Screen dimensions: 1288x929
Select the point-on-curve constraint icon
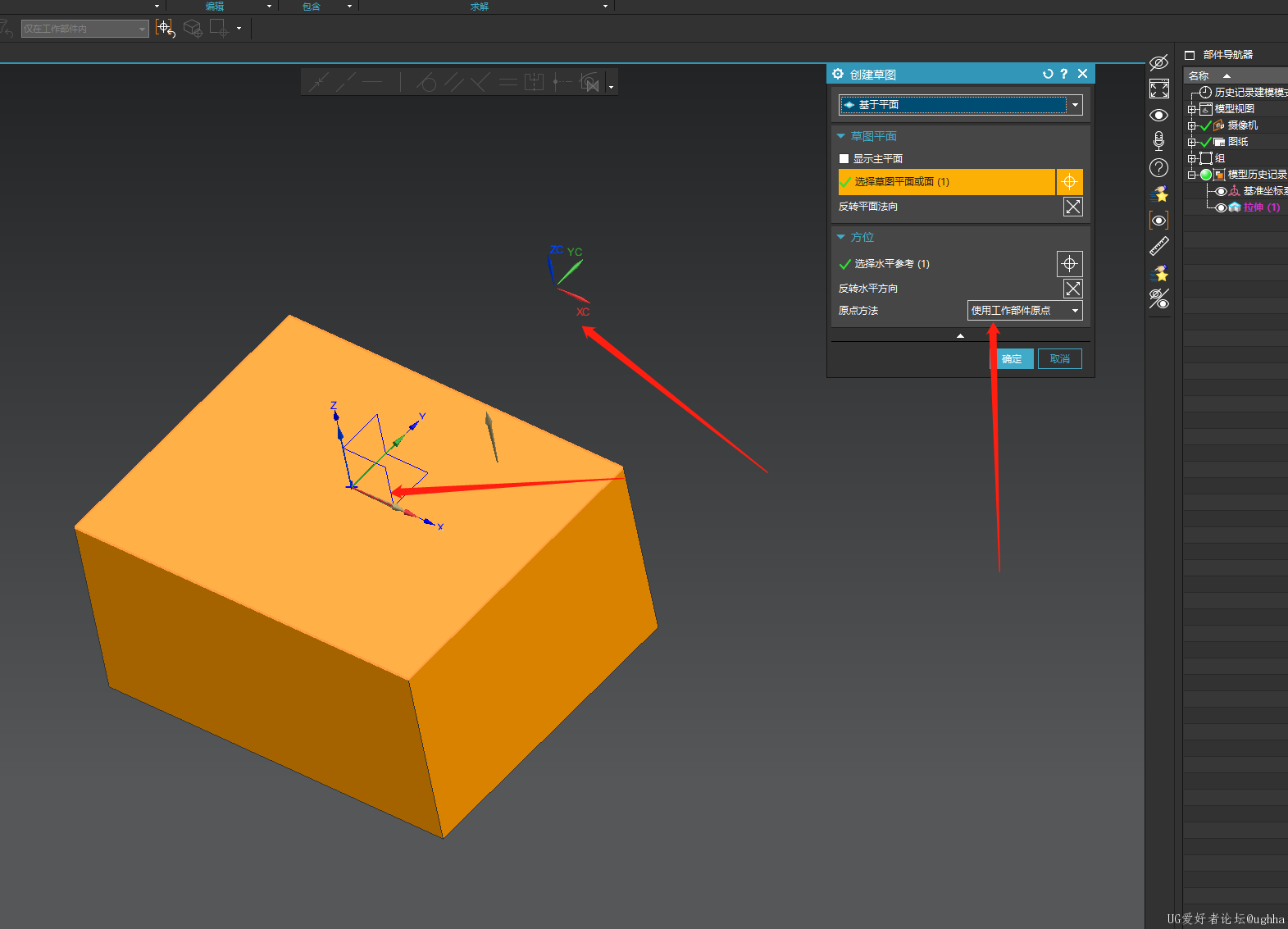click(346, 82)
